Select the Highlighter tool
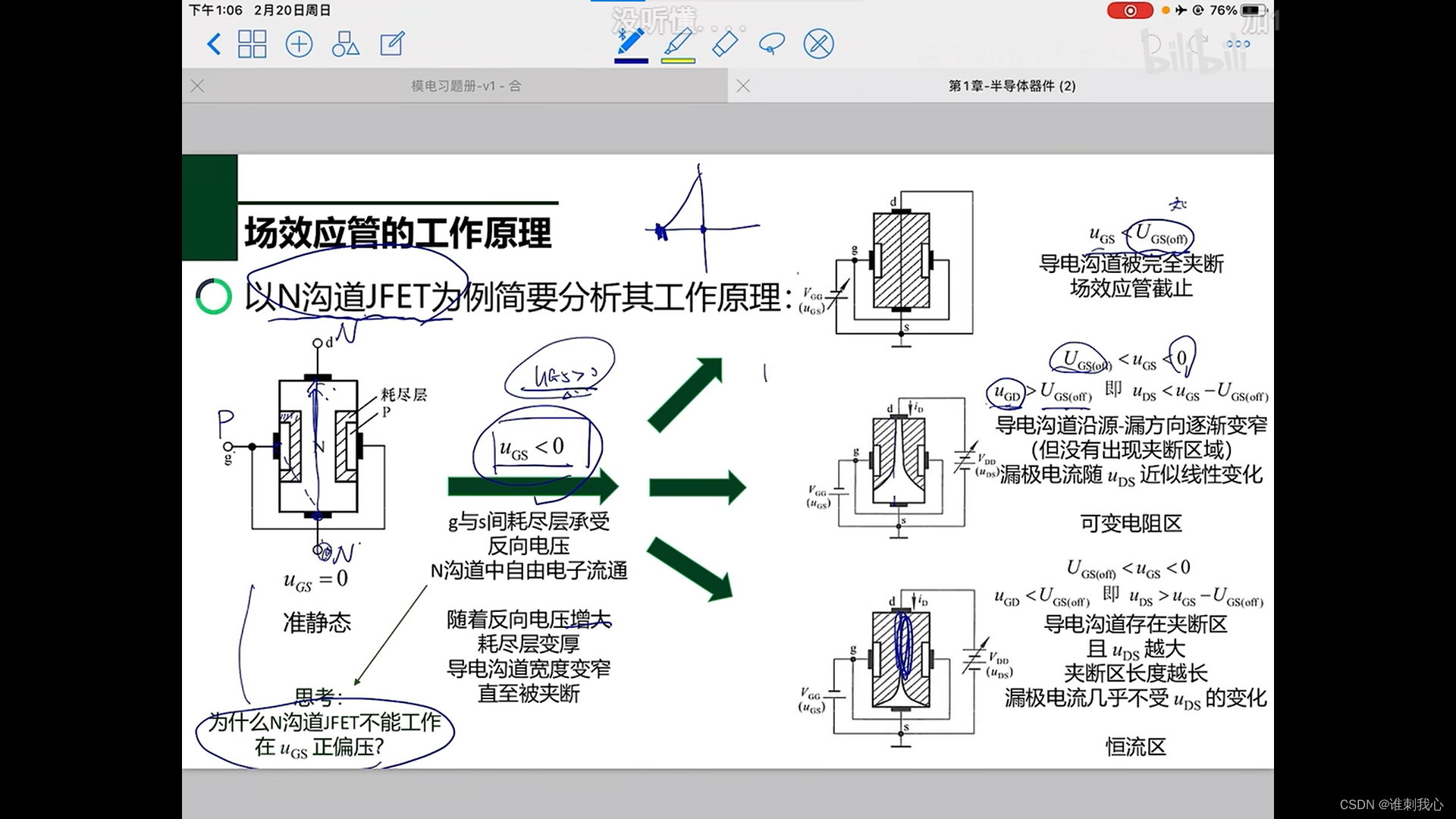Viewport: 1456px width, 819px height. pyautogui.click(x=678, y=41)
